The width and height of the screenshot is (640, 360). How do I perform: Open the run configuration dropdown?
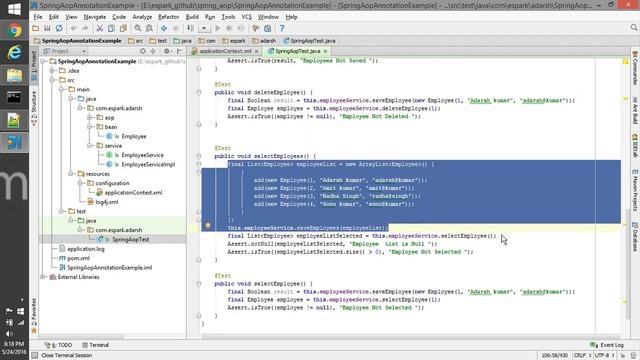204,28
